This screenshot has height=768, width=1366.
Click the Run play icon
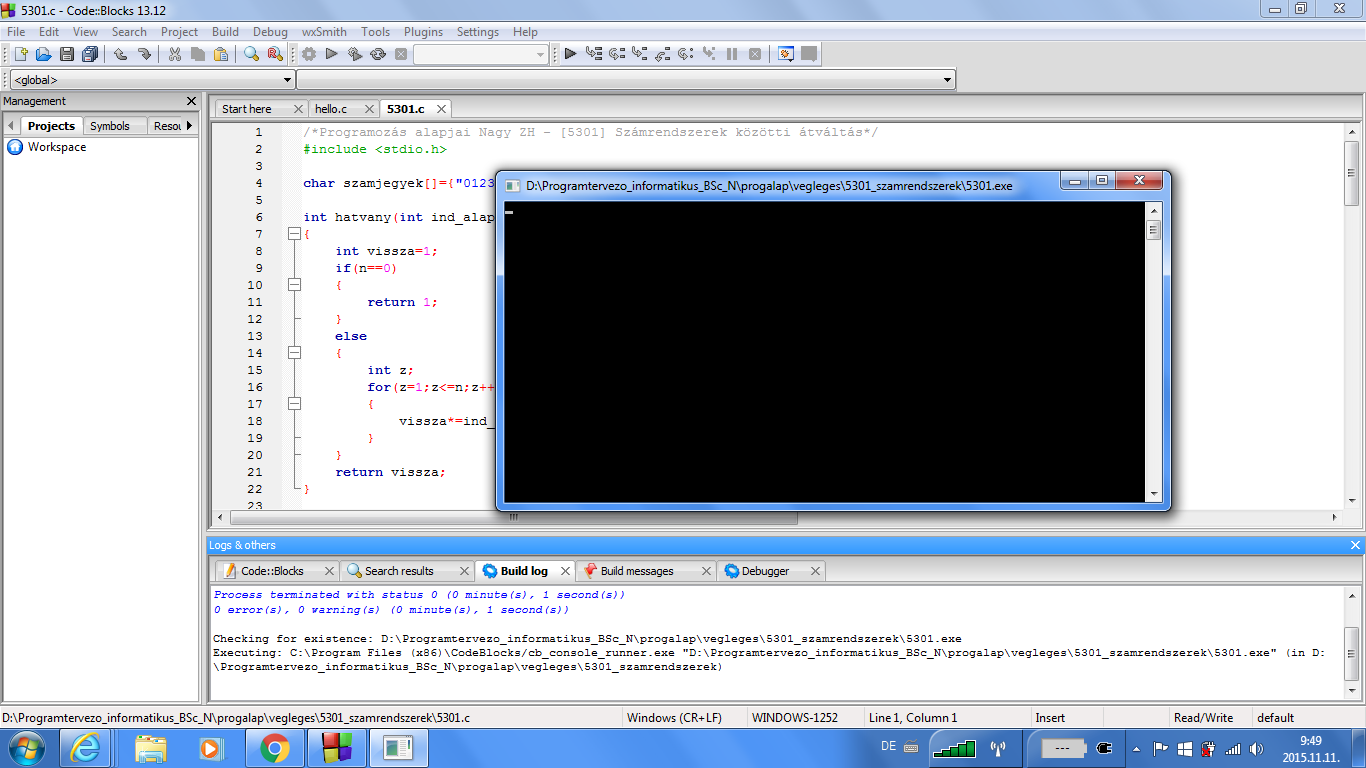click(x=332, y=54)
